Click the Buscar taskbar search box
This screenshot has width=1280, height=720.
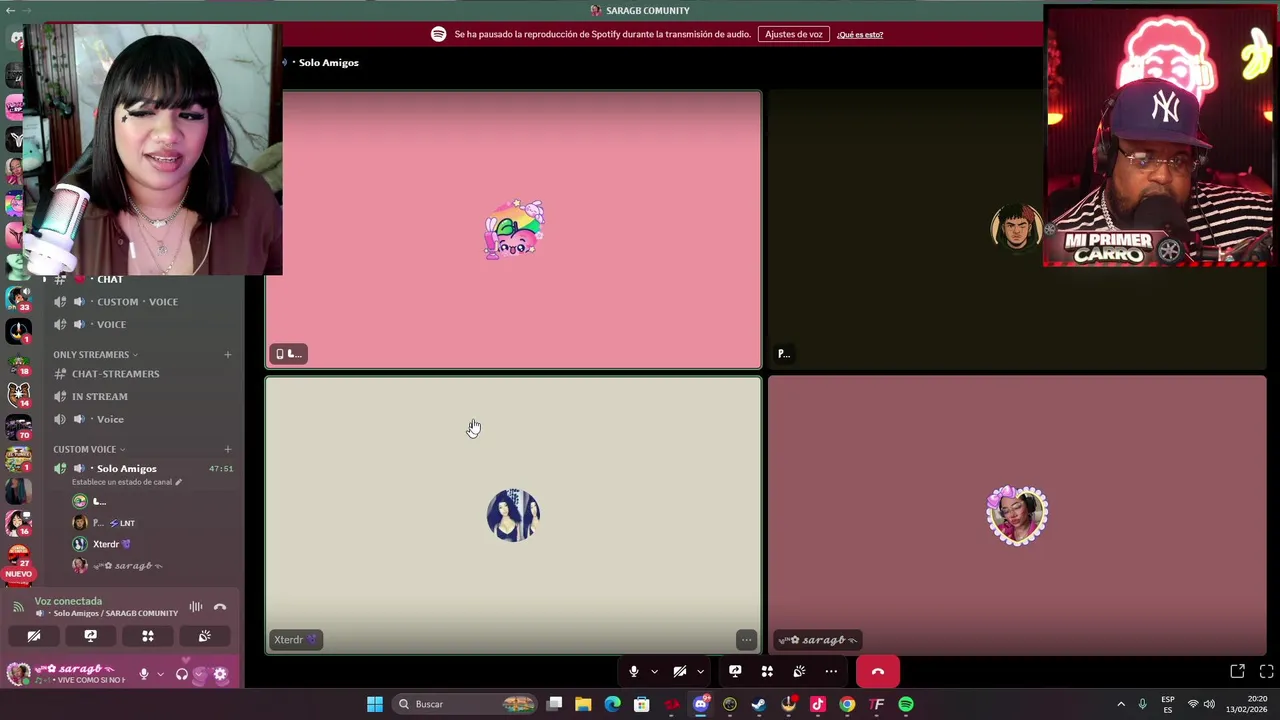[x=465, y=704]
